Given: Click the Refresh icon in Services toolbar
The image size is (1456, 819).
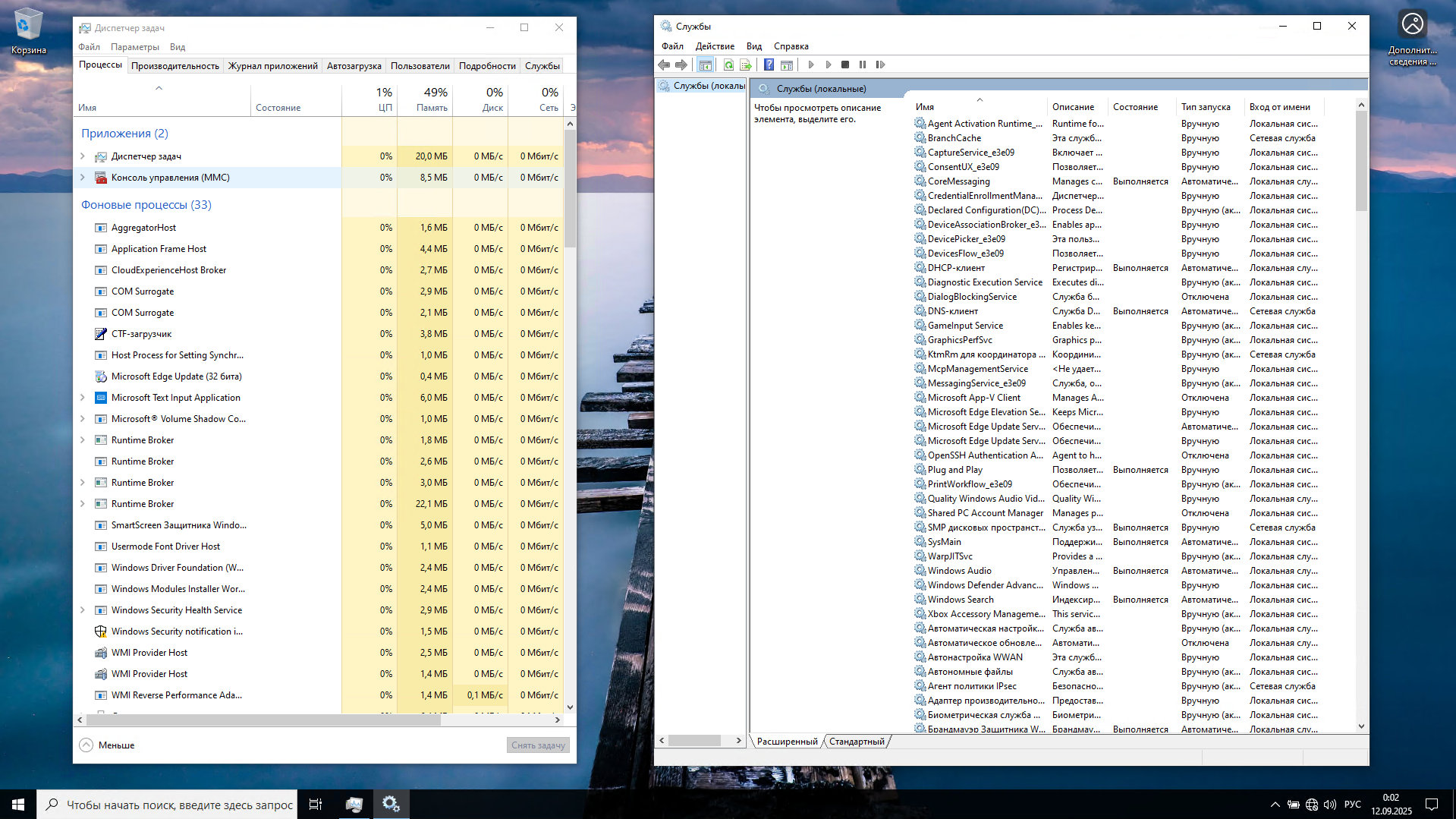Looking at the screenshot, I should point(728,65).
